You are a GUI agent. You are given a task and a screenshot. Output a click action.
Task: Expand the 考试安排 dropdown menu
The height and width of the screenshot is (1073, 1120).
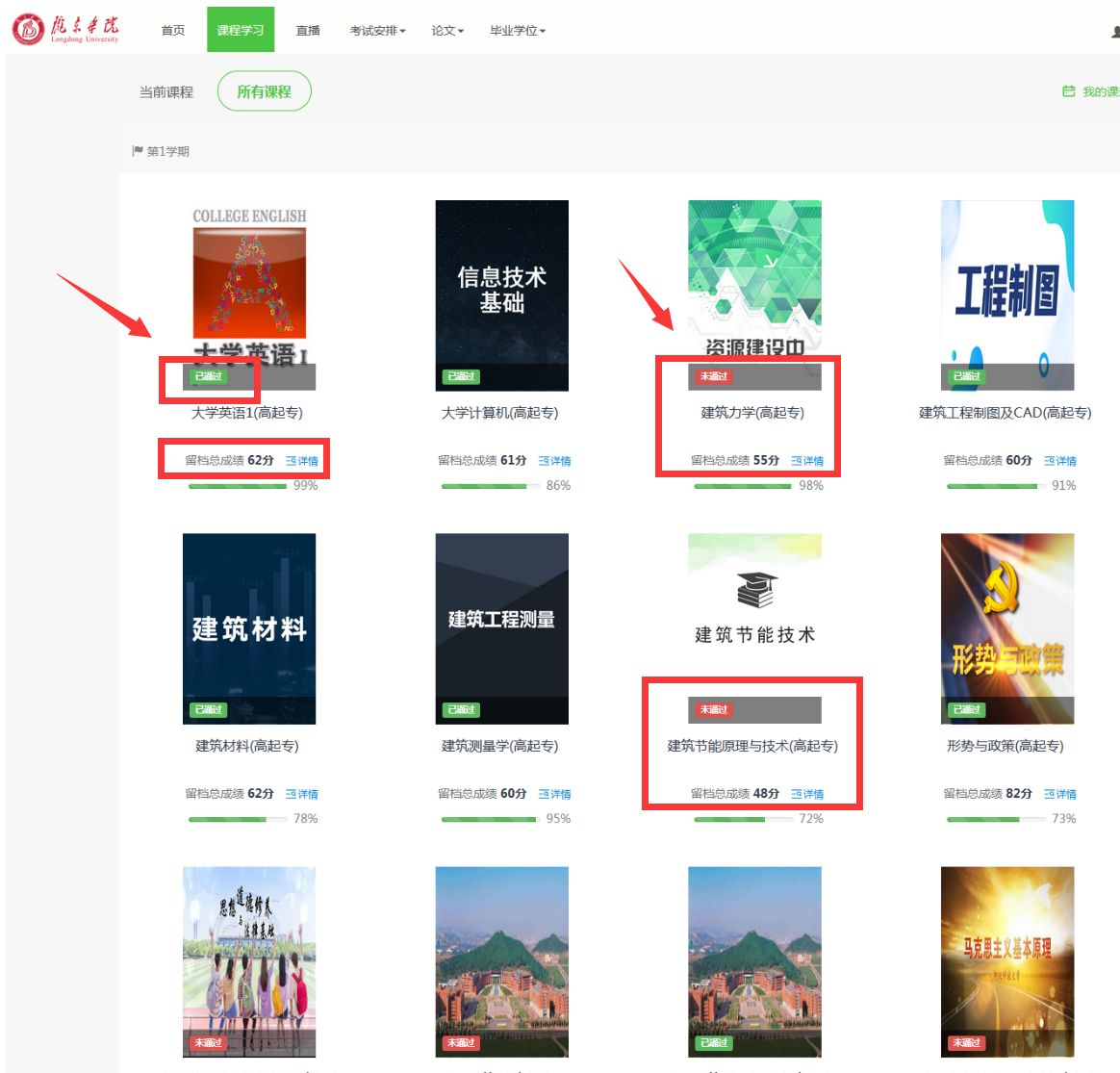pyautogui.click(x=377, y=30)
